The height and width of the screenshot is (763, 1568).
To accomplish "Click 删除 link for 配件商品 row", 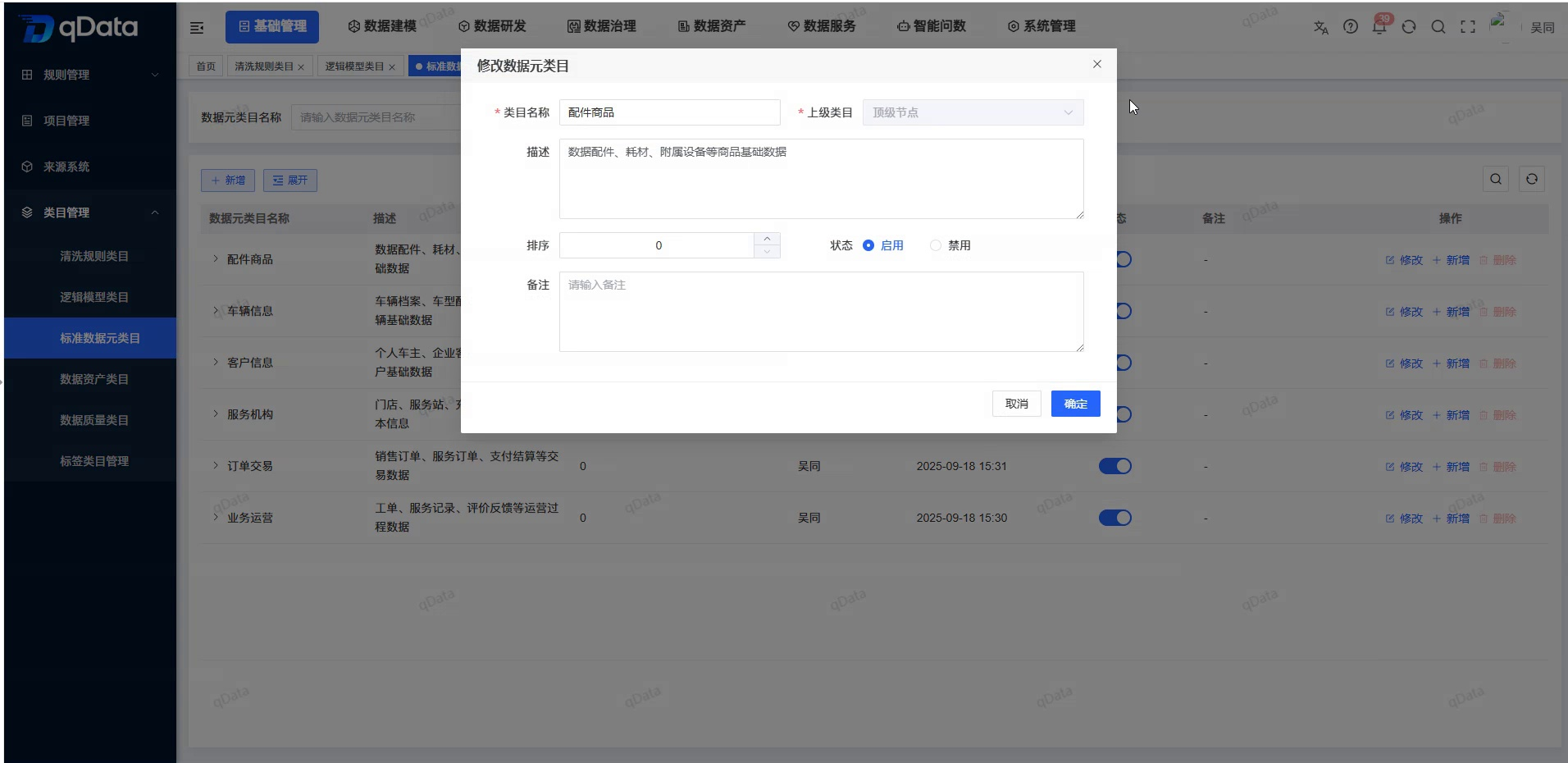I will coord(1498,260).
